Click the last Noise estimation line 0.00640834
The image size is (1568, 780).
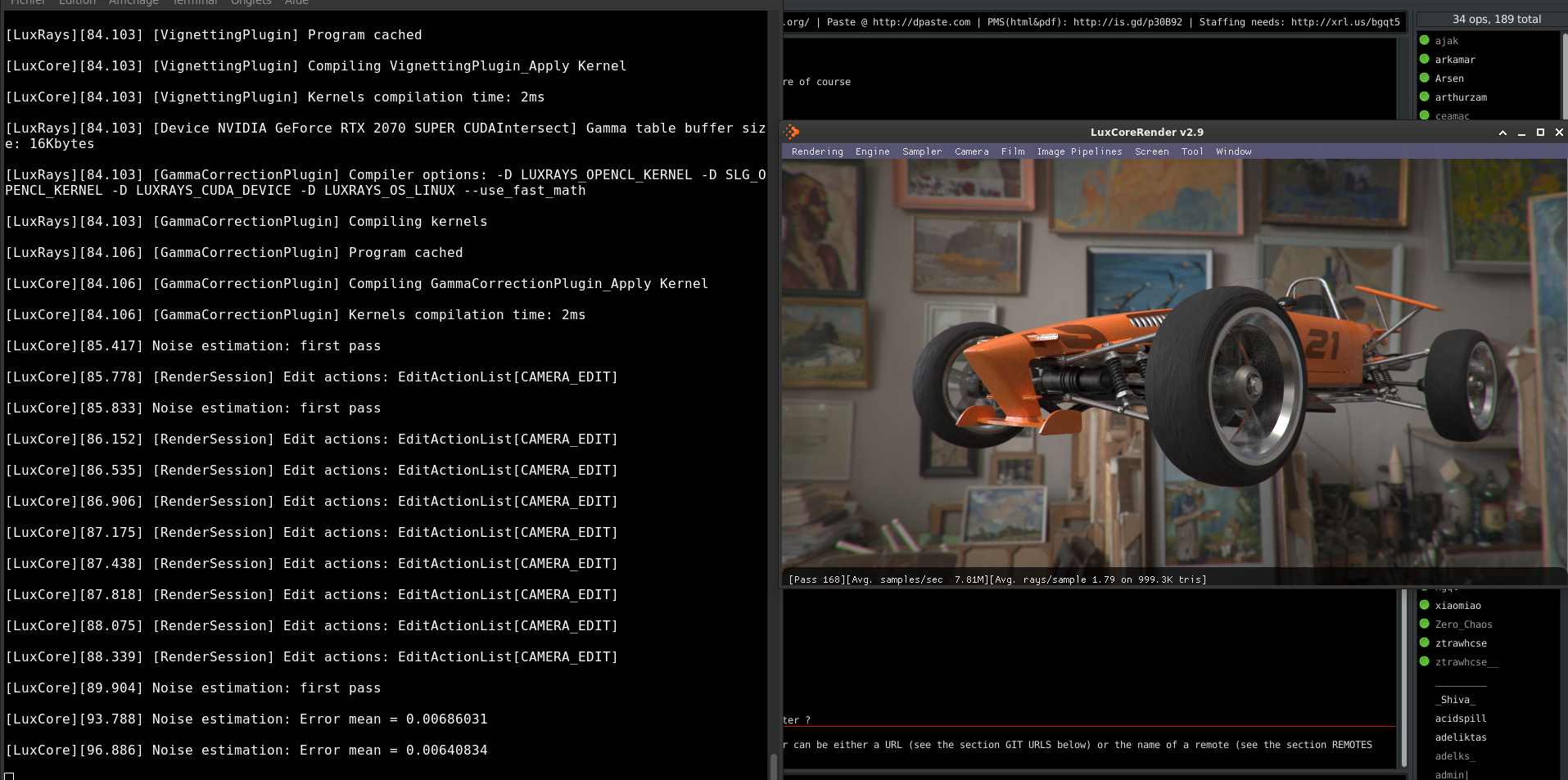pyautogui.click(x=246, y=751)
